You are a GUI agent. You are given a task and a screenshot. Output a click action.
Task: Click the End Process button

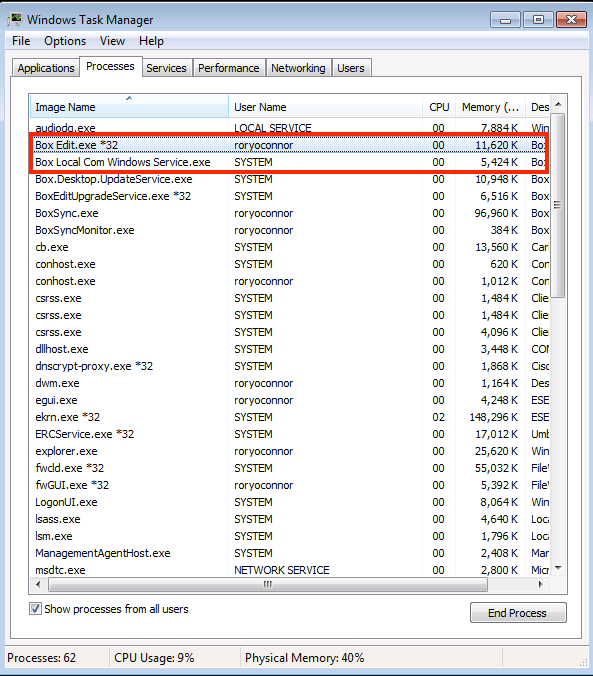point(518,613)
